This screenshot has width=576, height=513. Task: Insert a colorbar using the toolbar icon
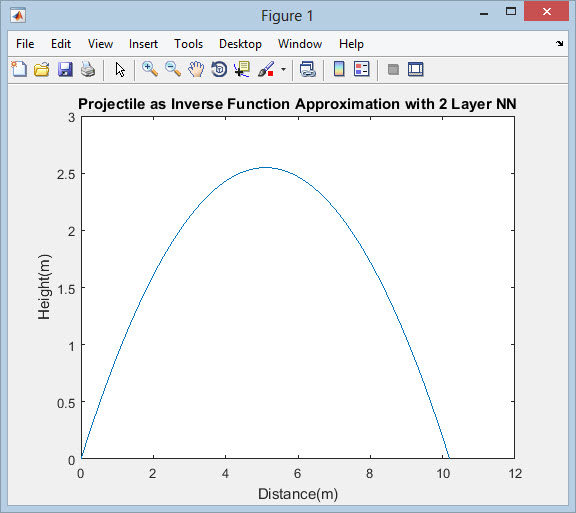pyautogui.click(x=339, y=69)
